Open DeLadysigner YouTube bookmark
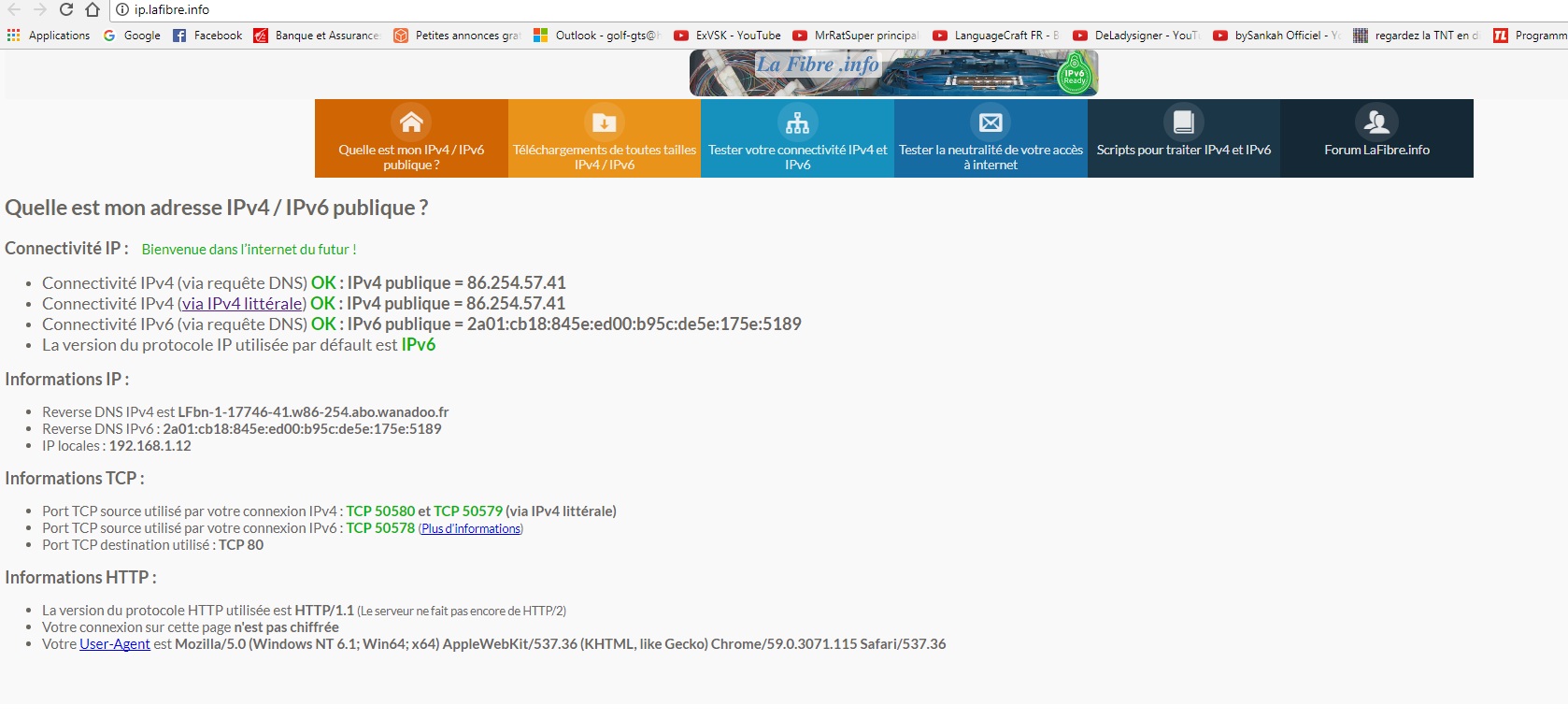 pos(1136,36)
